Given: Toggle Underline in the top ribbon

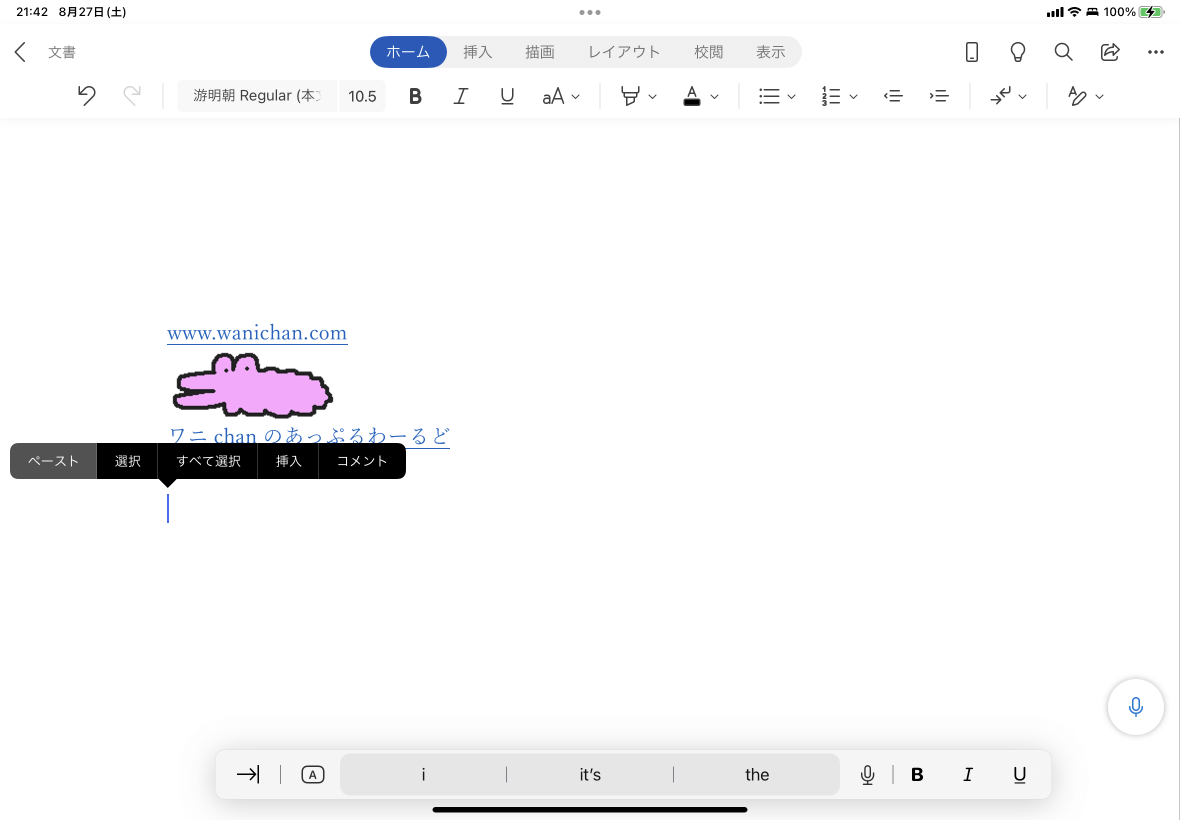Looking at the screenshot, I should pyautogui.click(x=507, y=96).
